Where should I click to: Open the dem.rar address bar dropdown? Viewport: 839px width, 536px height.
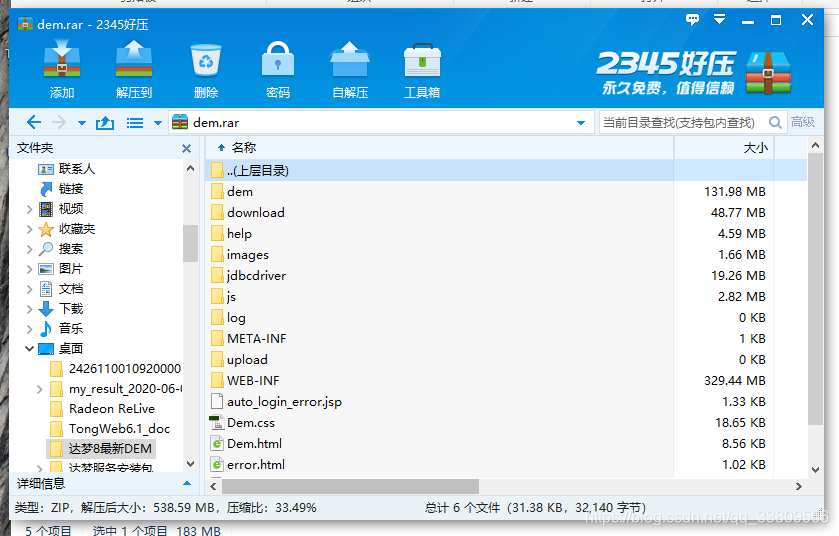pos(581,123)
